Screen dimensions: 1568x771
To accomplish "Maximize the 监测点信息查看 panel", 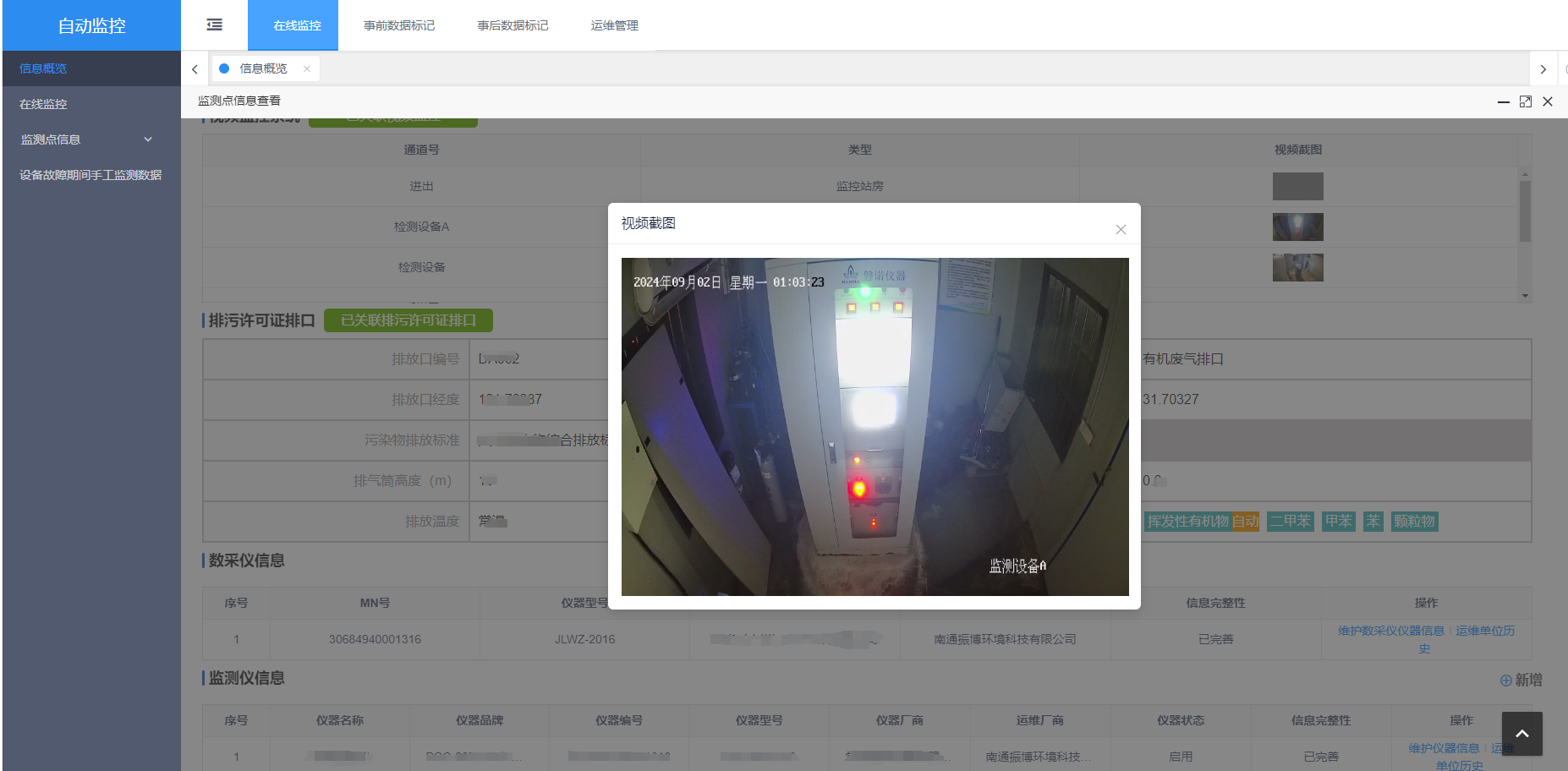I will (x=1526, y=101).
